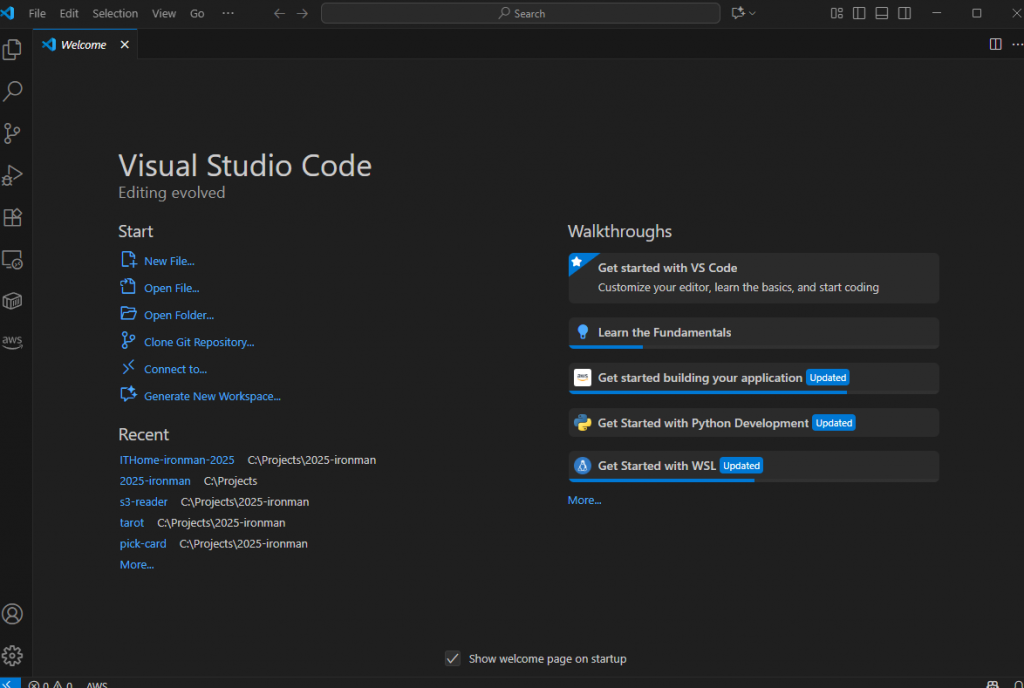
Task: Open the Extensions view
Action: [x=13, y=218]
